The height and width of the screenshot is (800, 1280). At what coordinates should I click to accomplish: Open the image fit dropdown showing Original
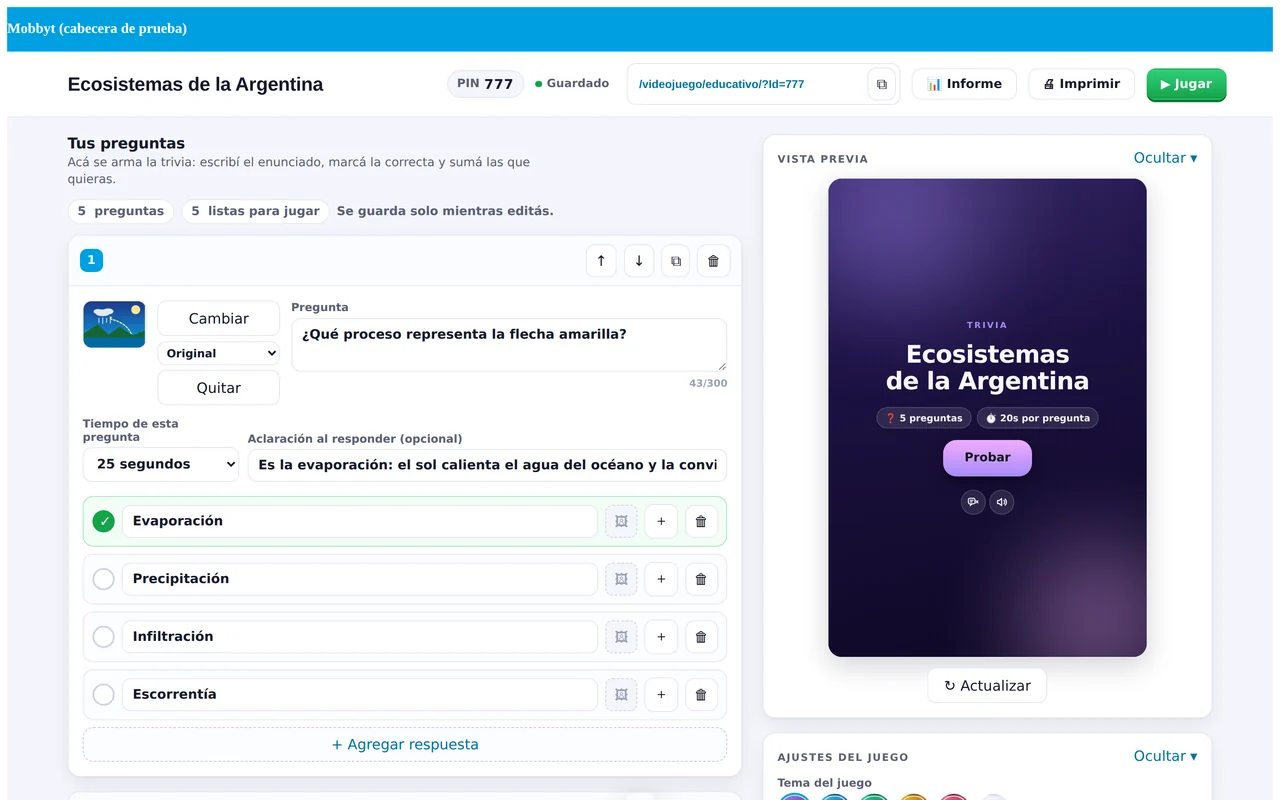218,353
